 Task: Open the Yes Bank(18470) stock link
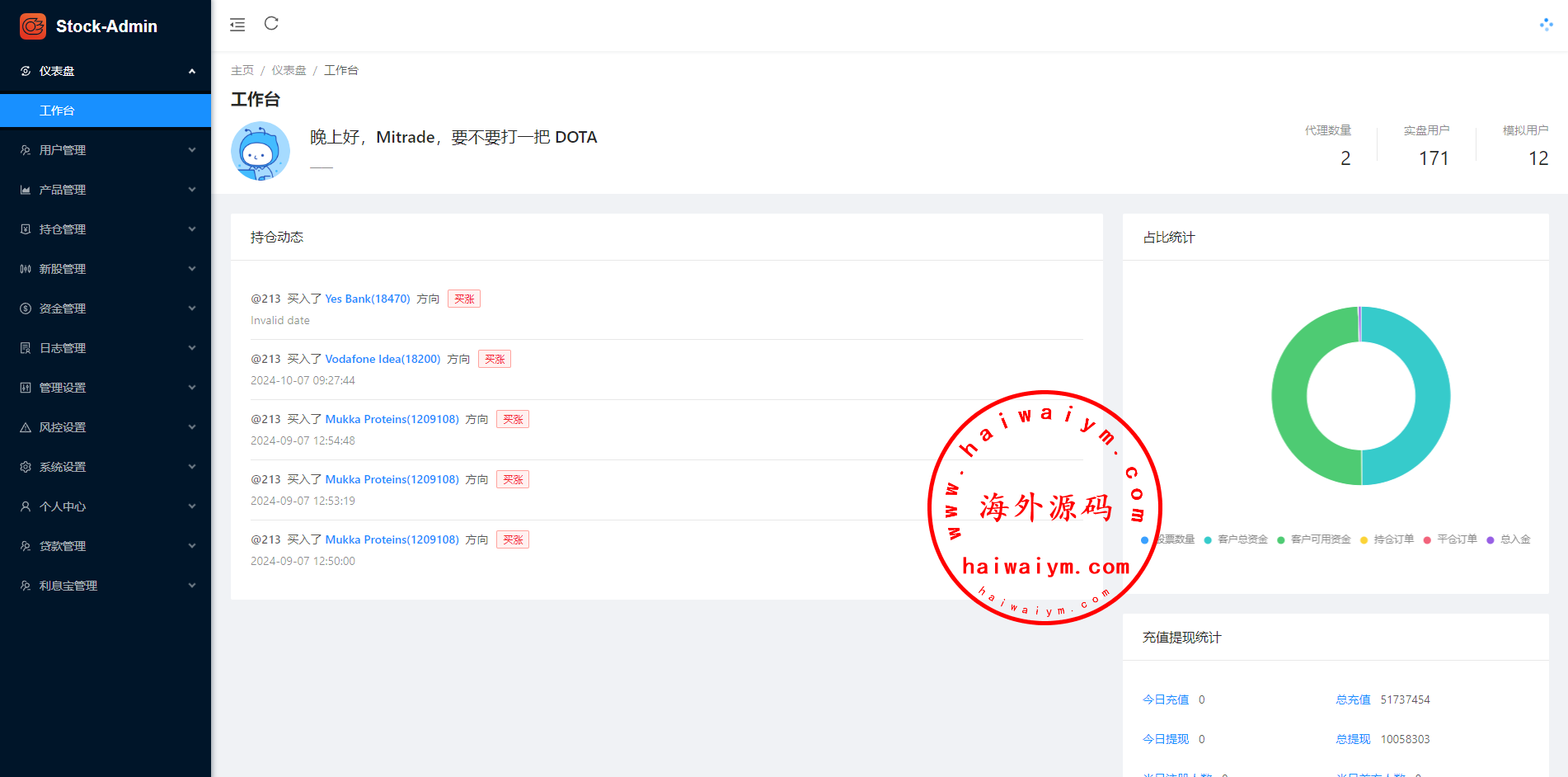point(367,299)
